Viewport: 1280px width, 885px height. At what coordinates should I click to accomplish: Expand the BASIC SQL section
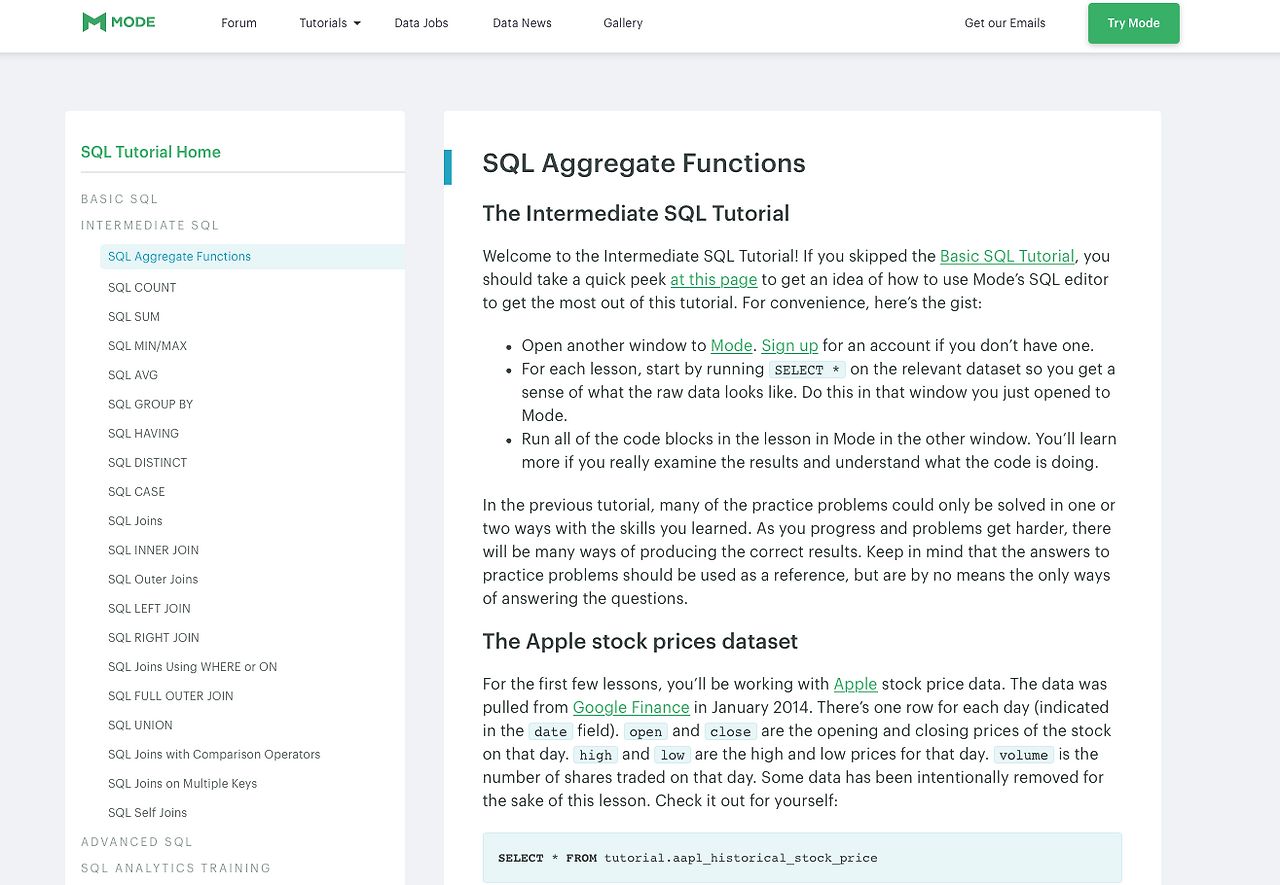click(120, 199)
